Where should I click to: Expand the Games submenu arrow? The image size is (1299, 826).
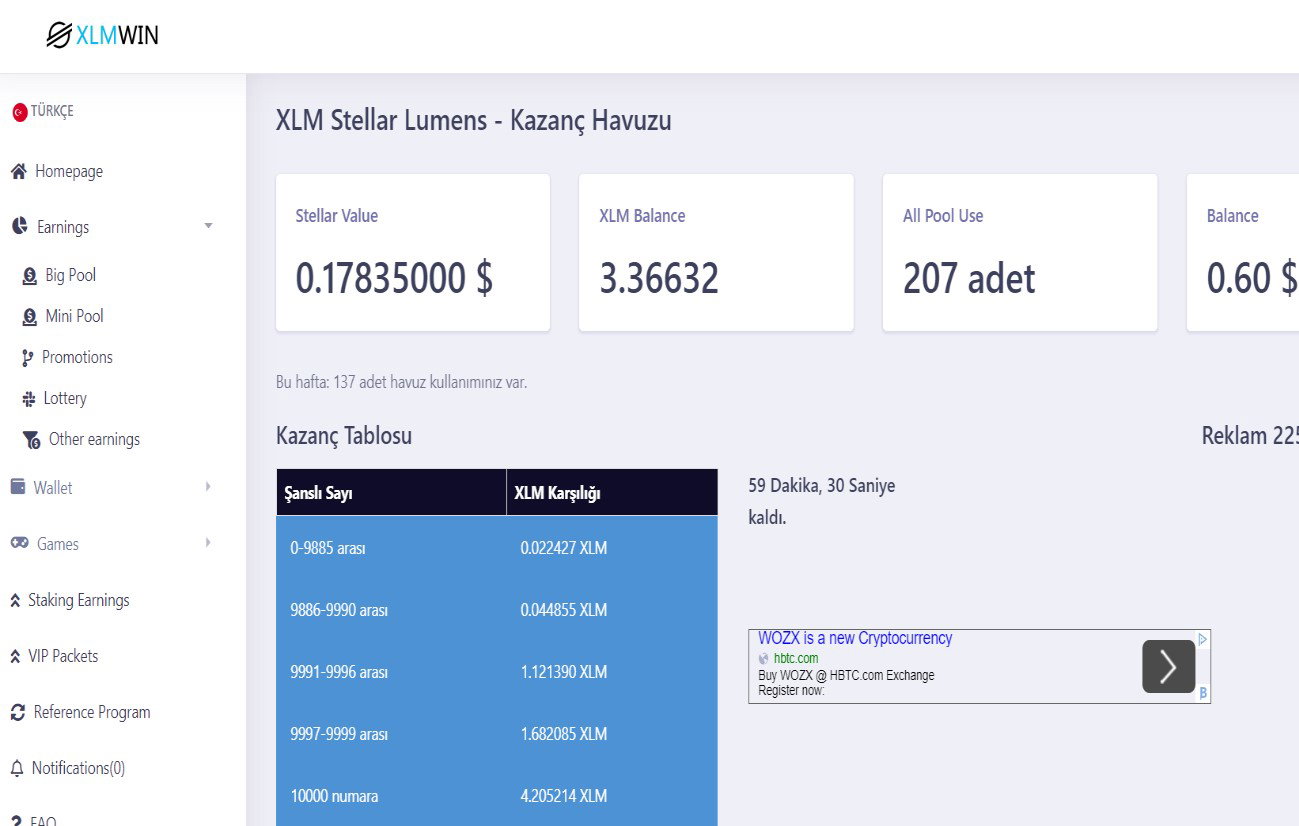click(x=208, y=542)
